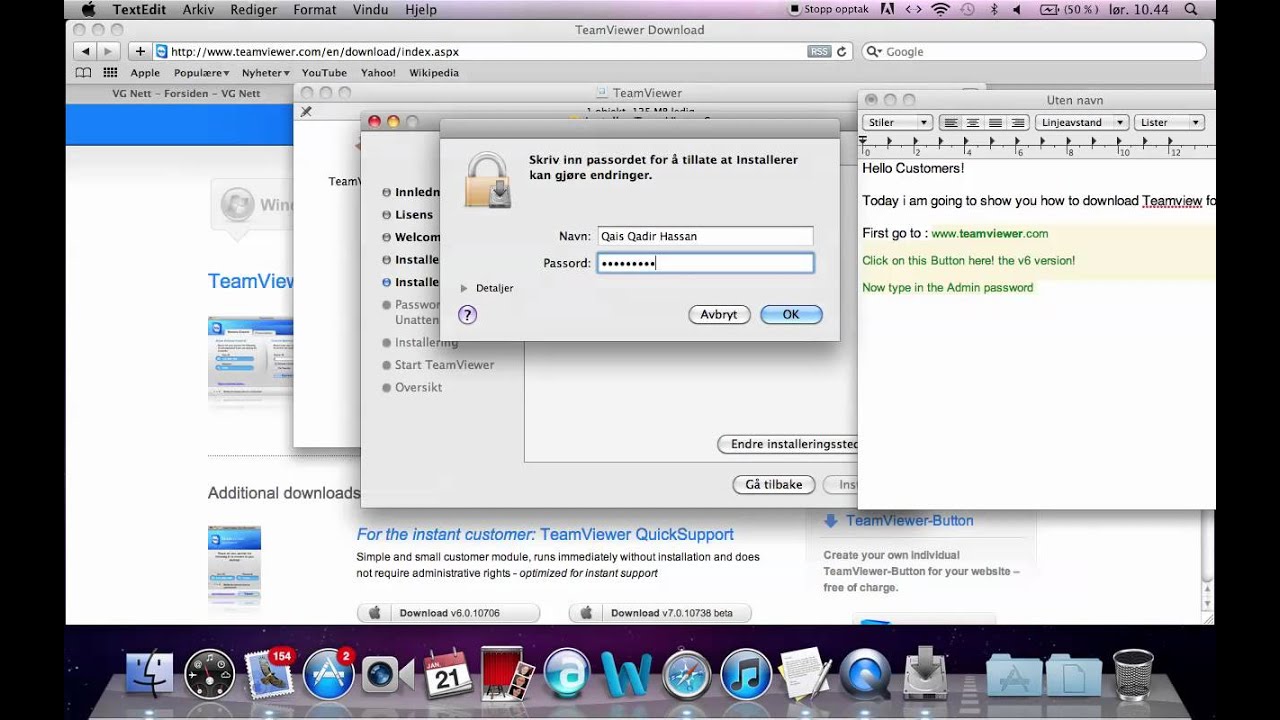The height and width of the screenshot is (720, 1280).
Task: Click the Navn username field
Action: 705,236
